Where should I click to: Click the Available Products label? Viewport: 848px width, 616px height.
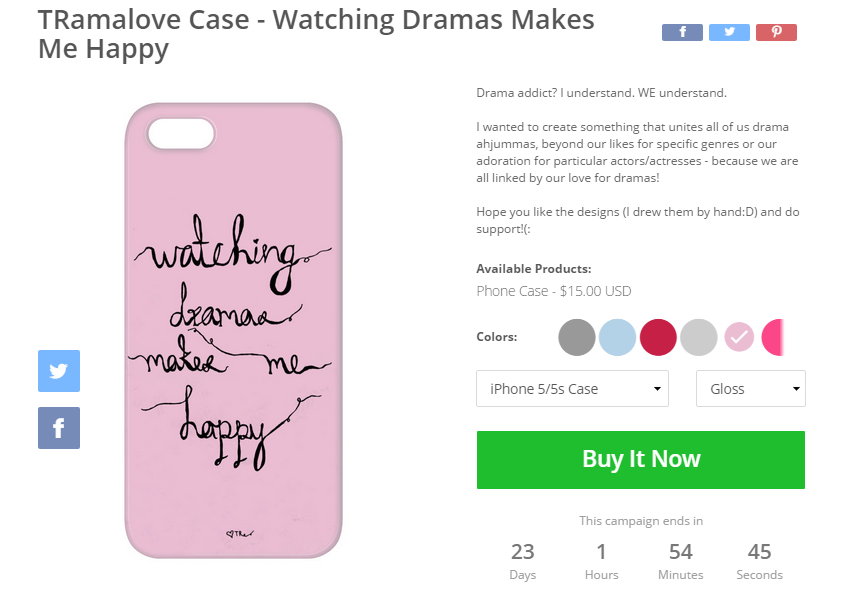[x=533, y=269]
